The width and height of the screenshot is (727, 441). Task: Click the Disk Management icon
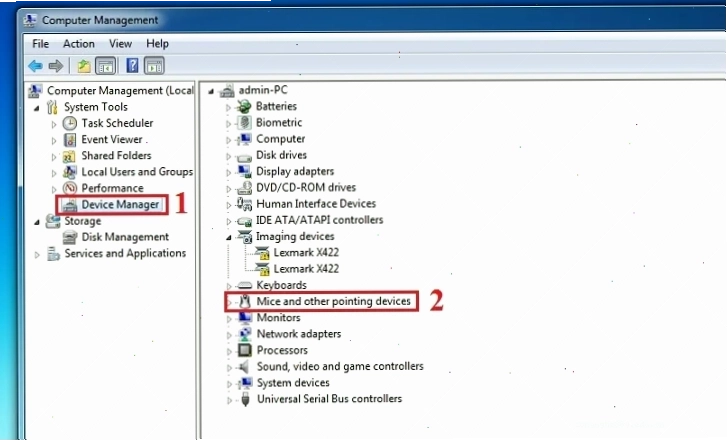pyautogui.click(x=70, y=237)
